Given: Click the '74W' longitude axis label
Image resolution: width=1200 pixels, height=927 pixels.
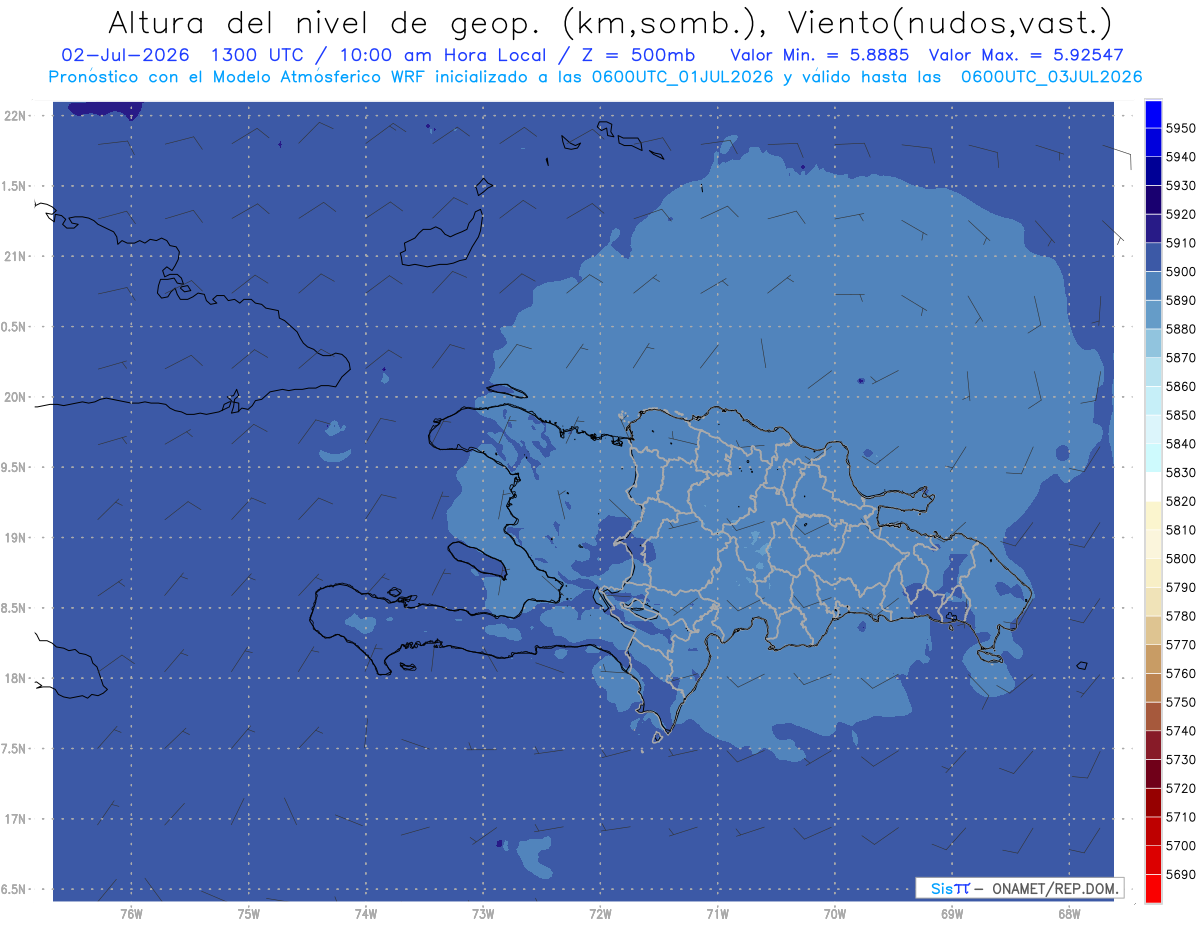Looking at the screenshot, I should [366, 914].
